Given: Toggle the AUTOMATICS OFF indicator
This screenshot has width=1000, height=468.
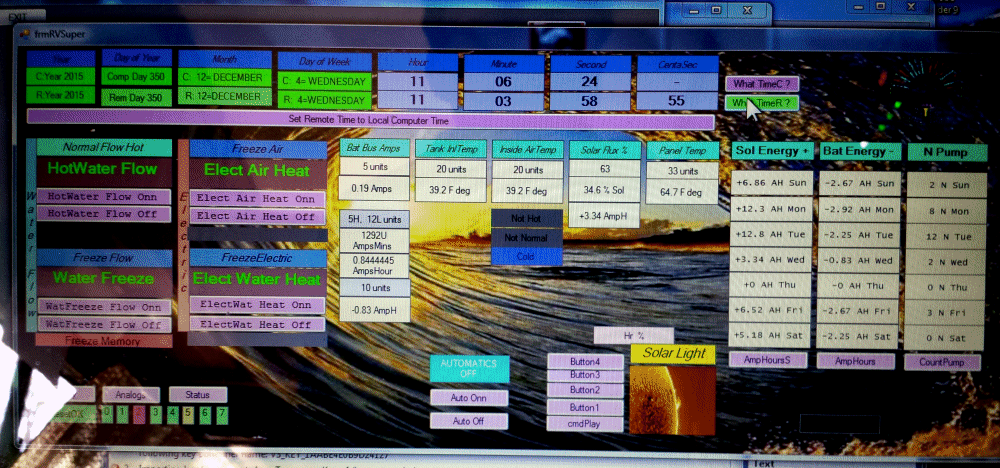Looking at the screenshot, I should pos(469,369).
